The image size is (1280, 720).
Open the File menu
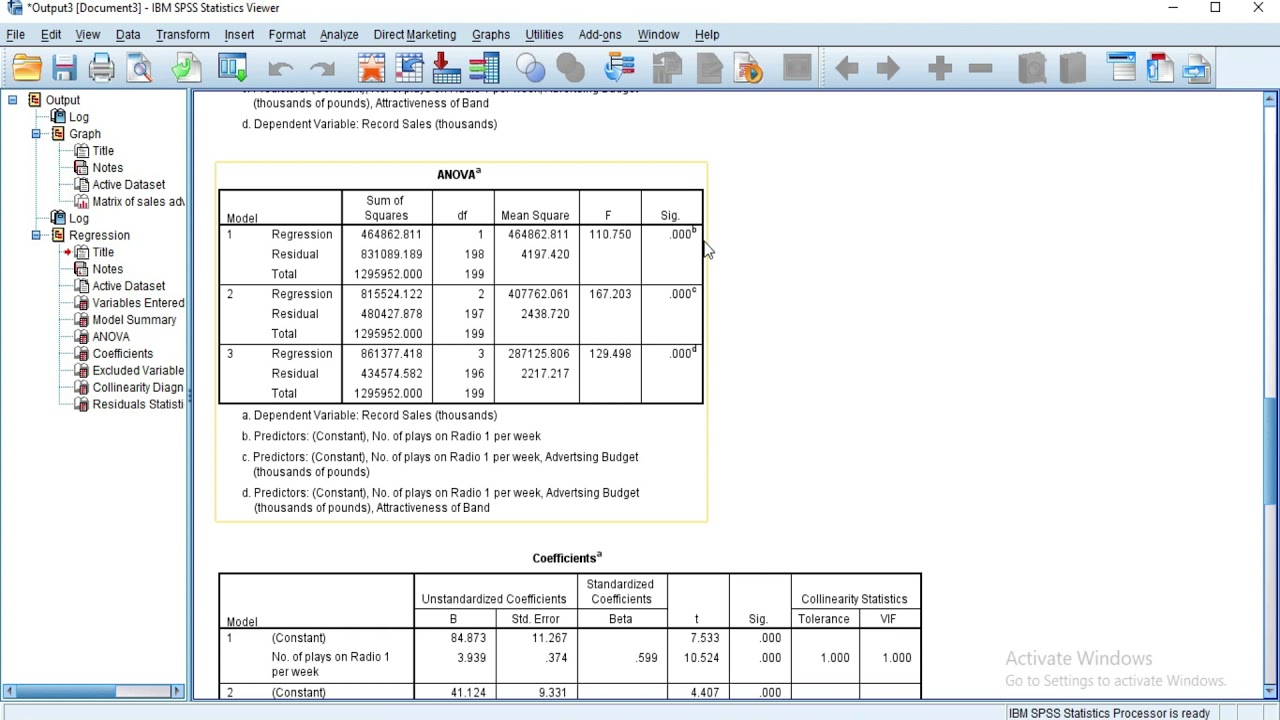coord(16,34)
